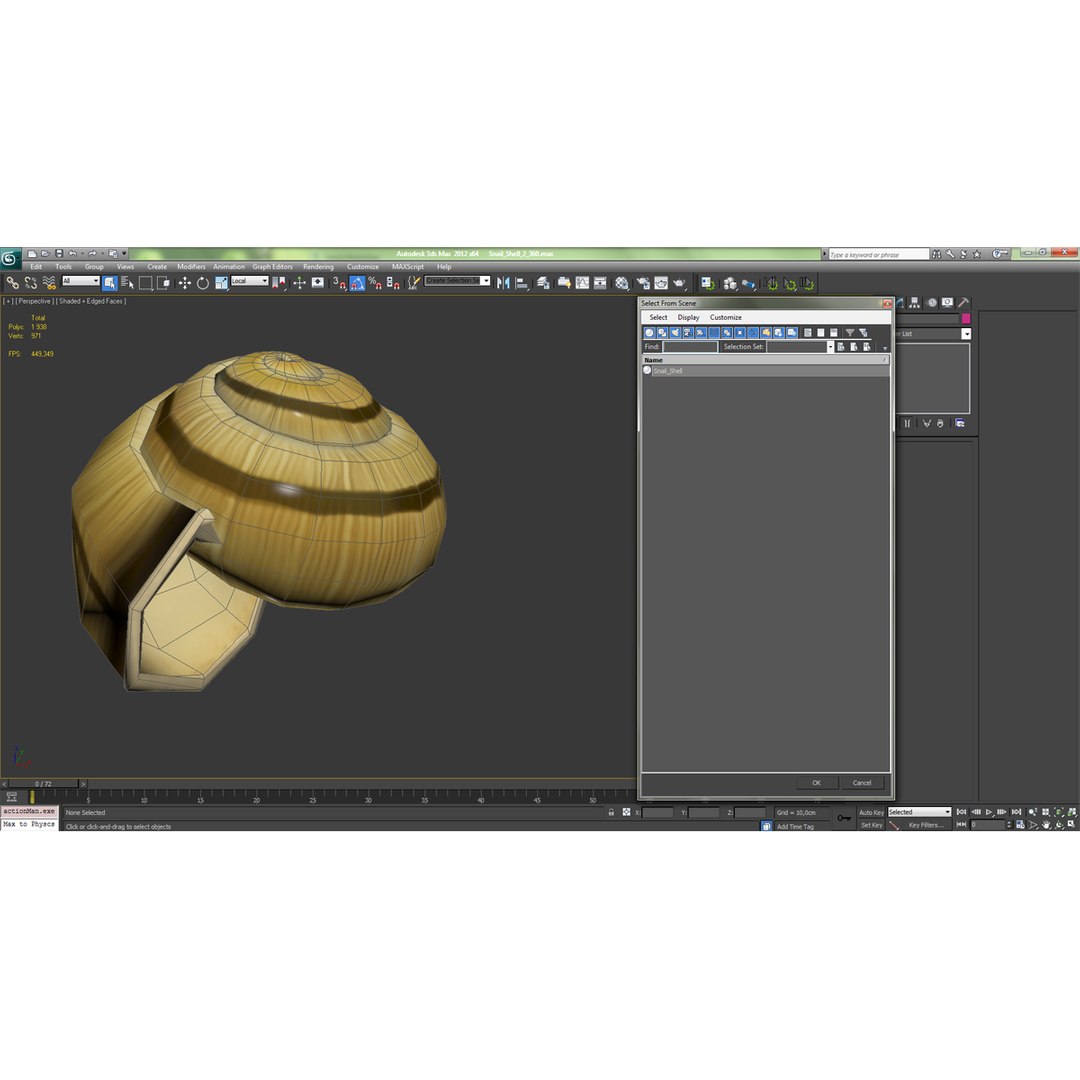Open the Perspective viewport label menu
The width and height of the screenshot is (1080, 1080).
pyautogui.click(x=34, y=301)
